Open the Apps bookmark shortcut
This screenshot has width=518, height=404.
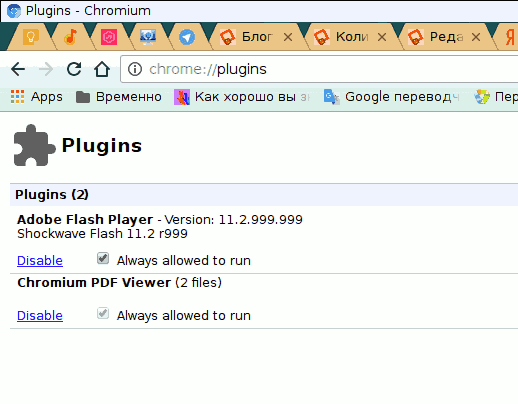point(37,97)
